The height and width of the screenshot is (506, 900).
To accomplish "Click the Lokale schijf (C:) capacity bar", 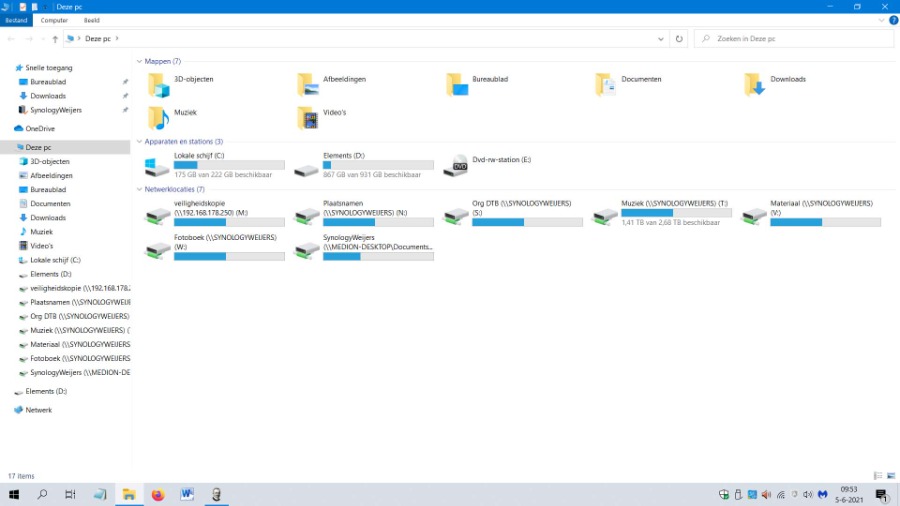I will (228, 165).
